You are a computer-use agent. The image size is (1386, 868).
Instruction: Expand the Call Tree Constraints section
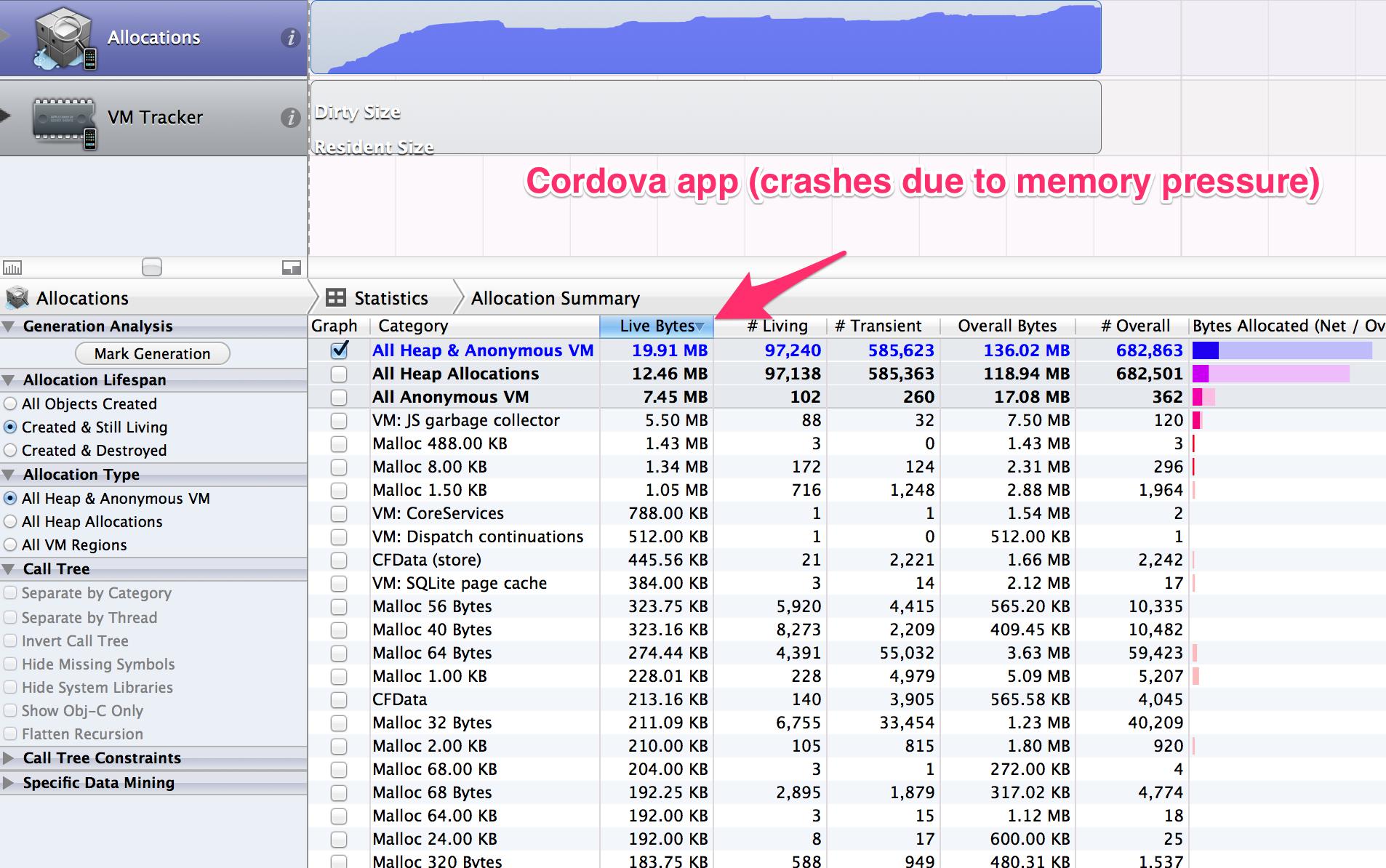(x=8, y=758)
